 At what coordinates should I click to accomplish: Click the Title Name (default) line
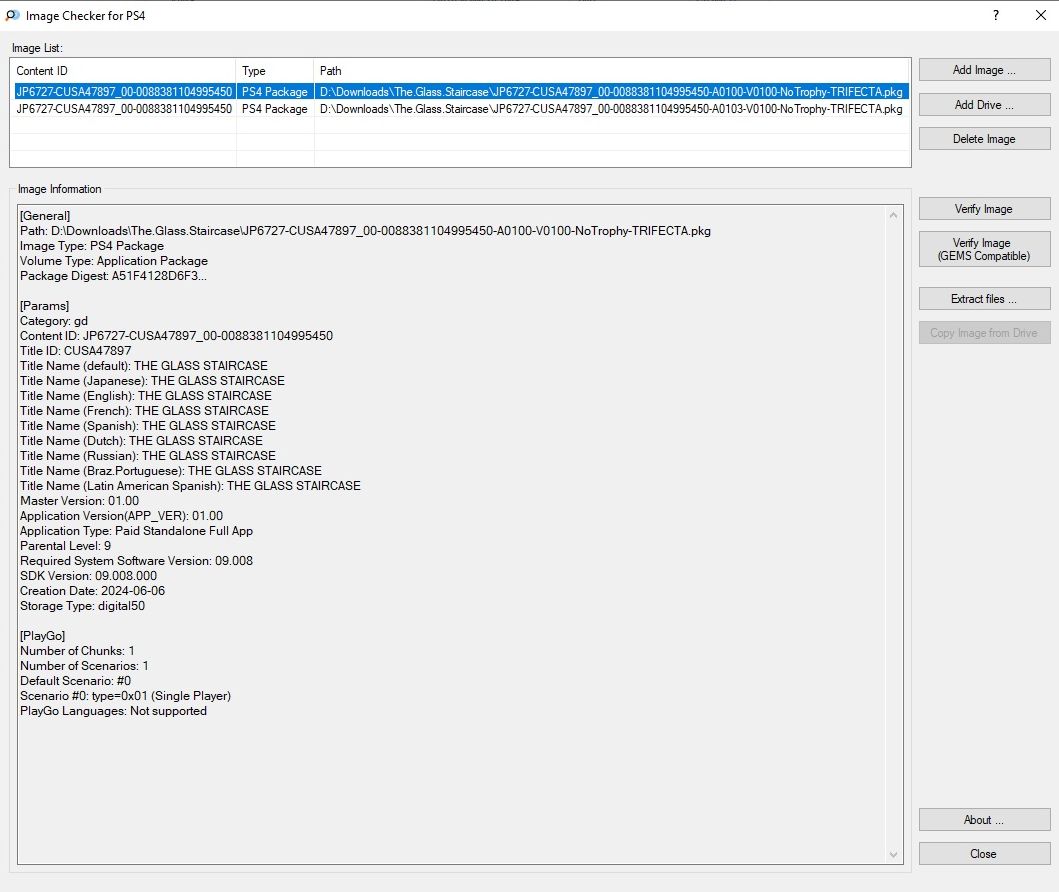tap(144, 365)
